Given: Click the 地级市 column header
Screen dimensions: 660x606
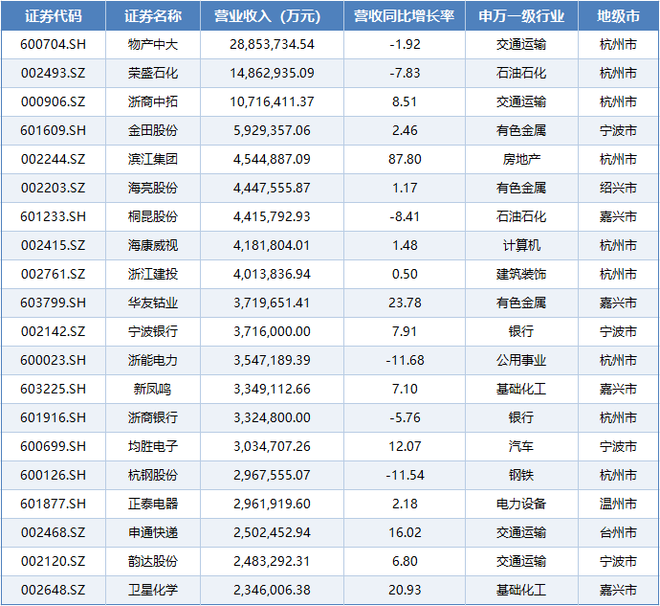Looking at the screenshot, I should [617, 16].
